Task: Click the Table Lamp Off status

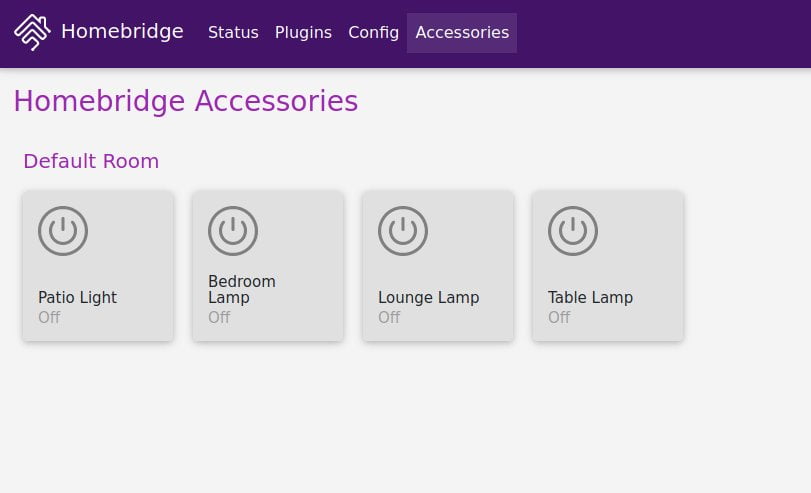Action: click(559, 317)
